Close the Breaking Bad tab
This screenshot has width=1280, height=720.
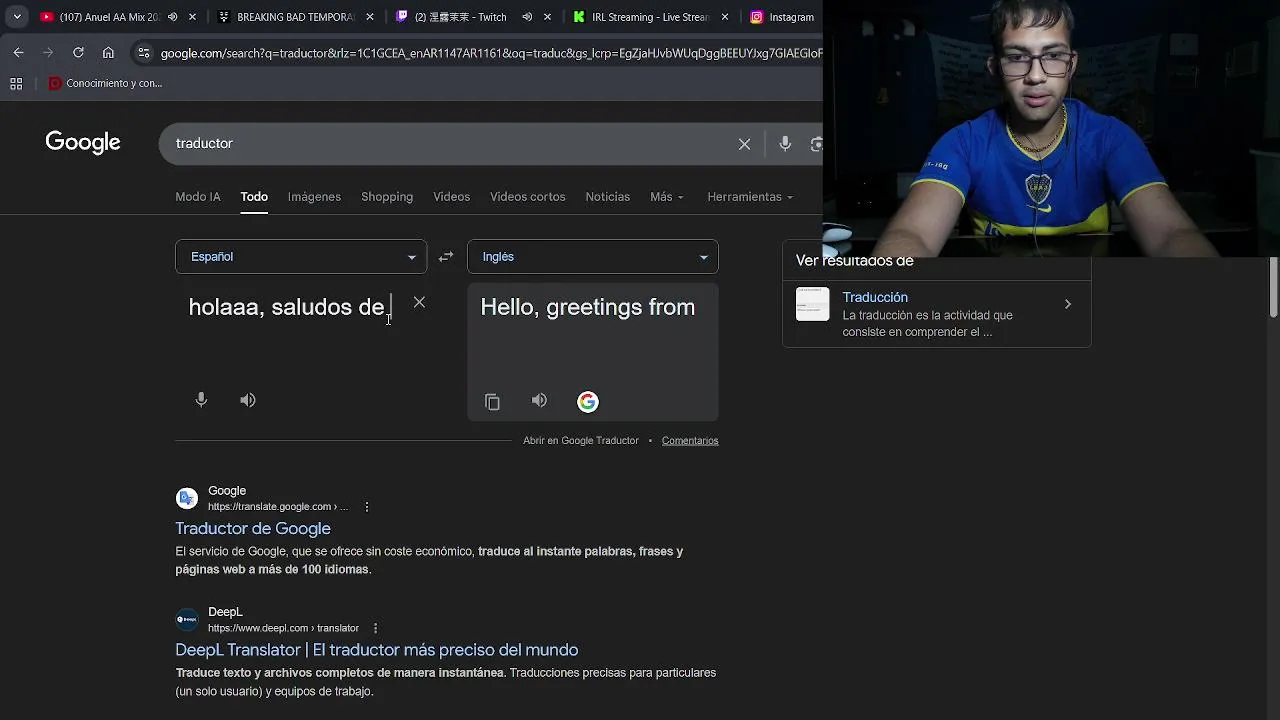pyautogui.click(x=370, y=17)
